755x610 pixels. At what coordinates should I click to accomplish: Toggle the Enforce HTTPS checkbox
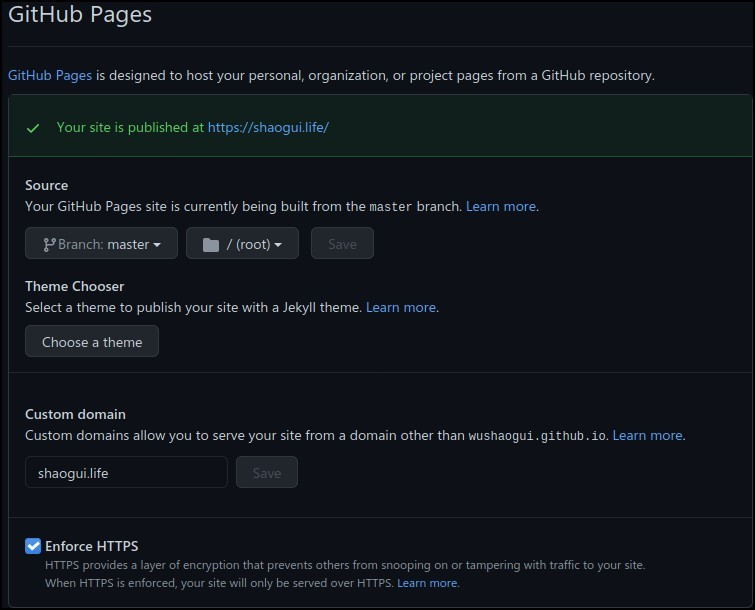[33, 546]
